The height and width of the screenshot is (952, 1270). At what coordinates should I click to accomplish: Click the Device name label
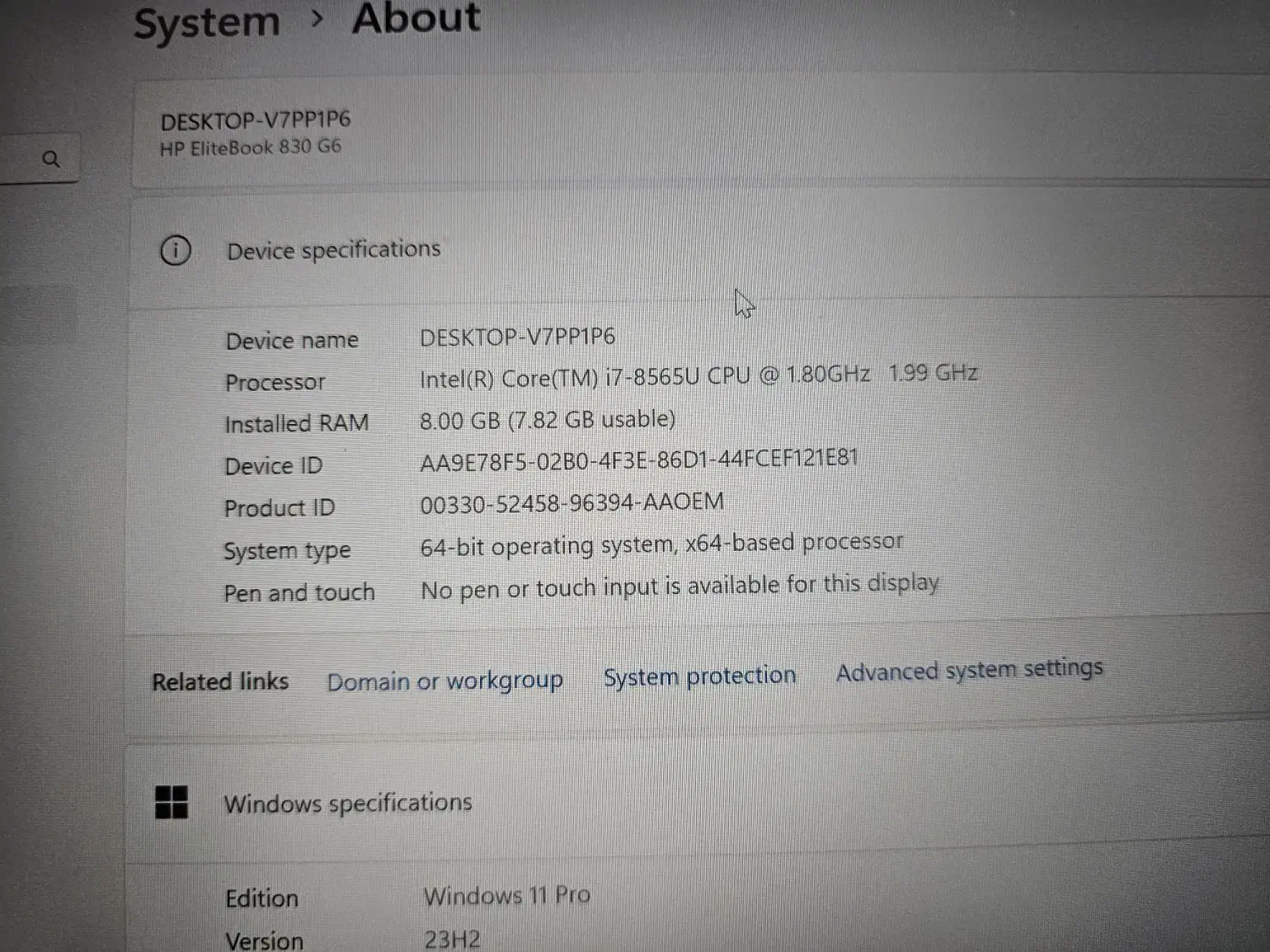pyautogui.click(x=292, y=340)
